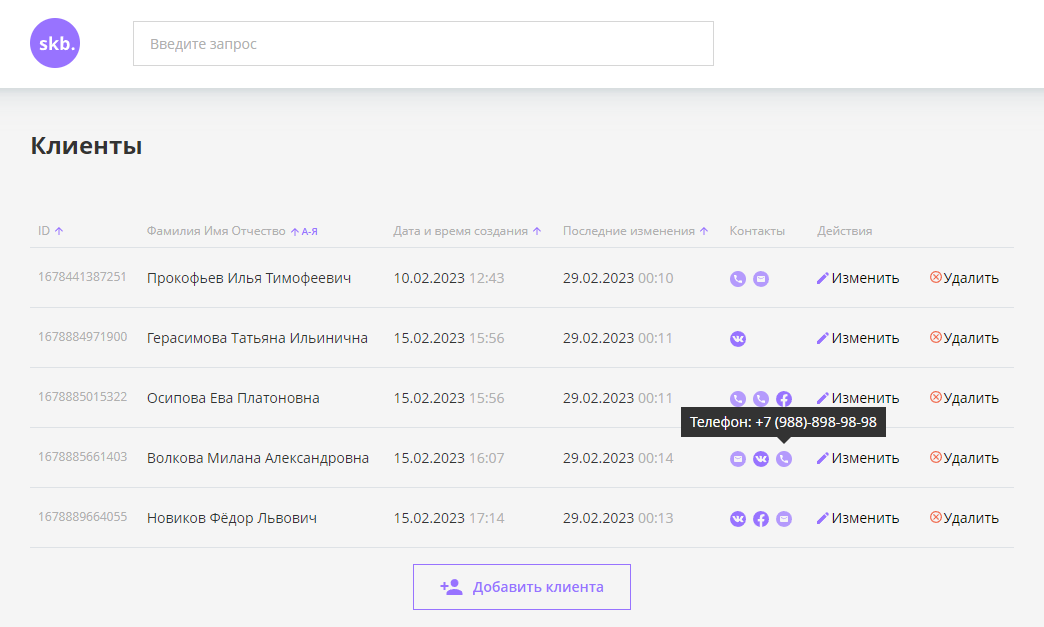
Task: Click the email icon for Новиков Фёдор
Action: (x=784, y=519)
